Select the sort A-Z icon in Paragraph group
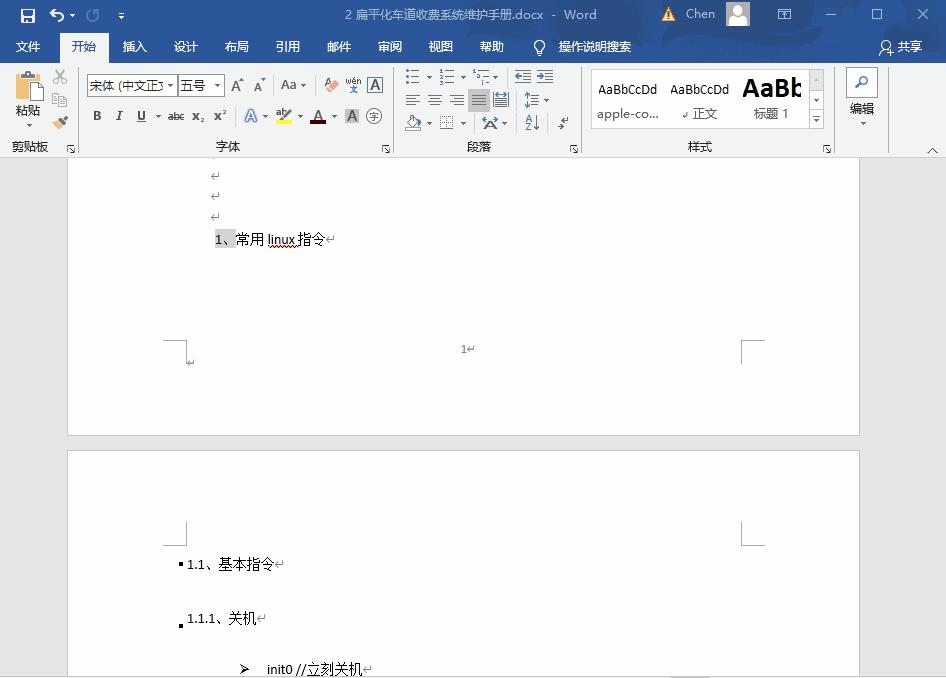 click(x=531, y=123)
